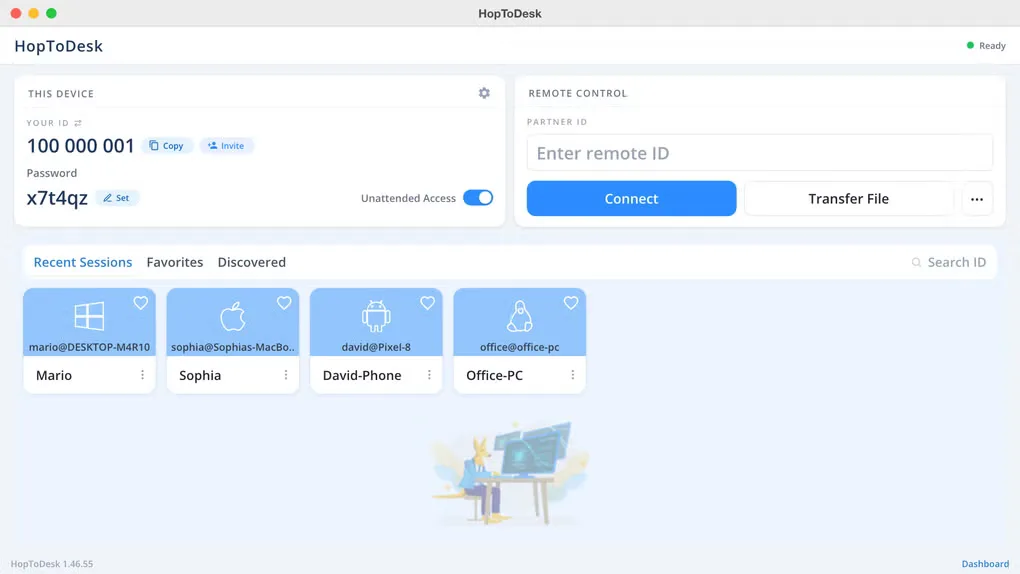1020x574 pixels.
Task: Switch to Discovered tab
Action: (x=252, y=262)
